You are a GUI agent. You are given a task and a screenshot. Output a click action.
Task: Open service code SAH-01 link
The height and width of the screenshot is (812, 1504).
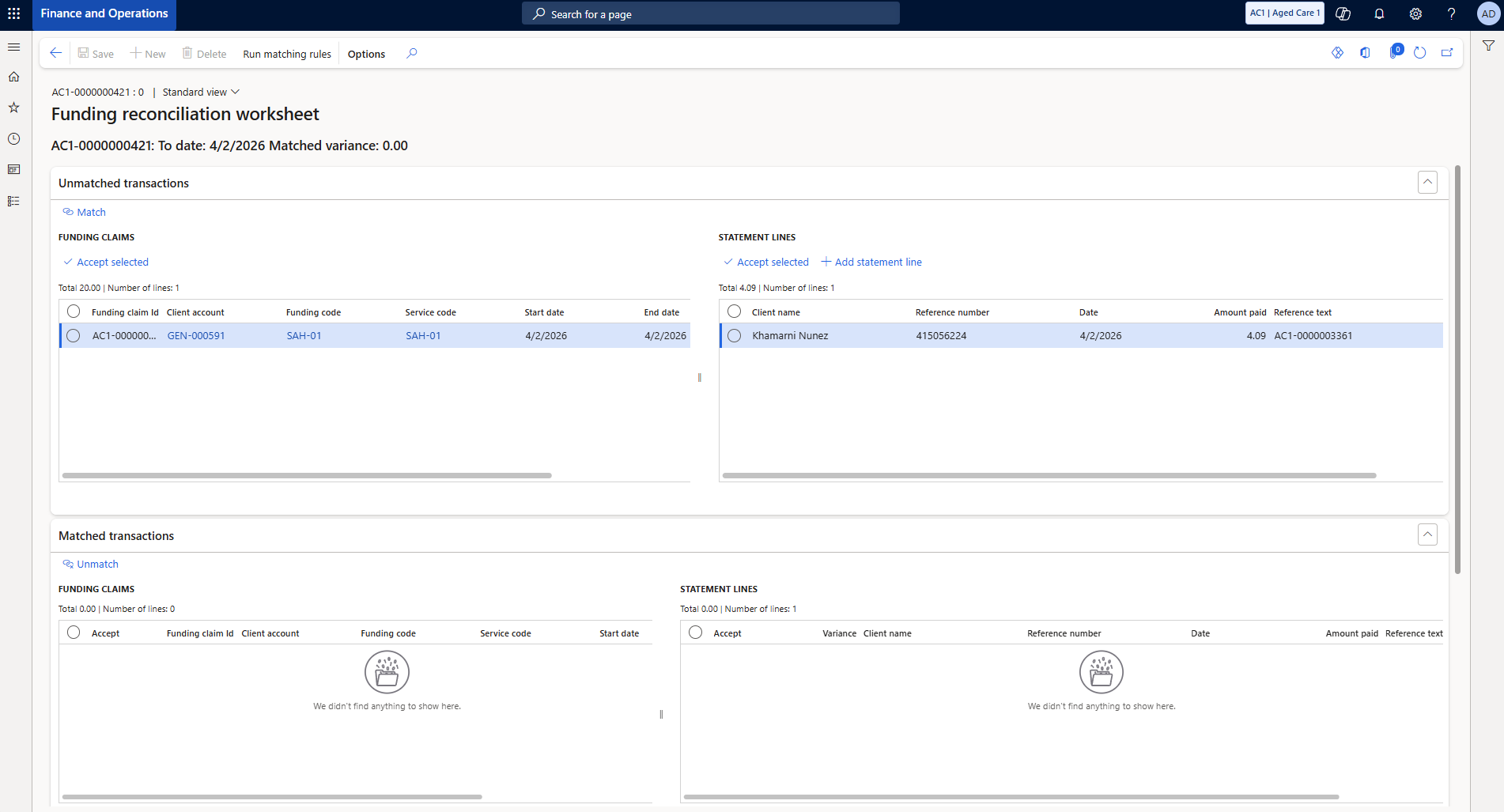coord(423,335)
